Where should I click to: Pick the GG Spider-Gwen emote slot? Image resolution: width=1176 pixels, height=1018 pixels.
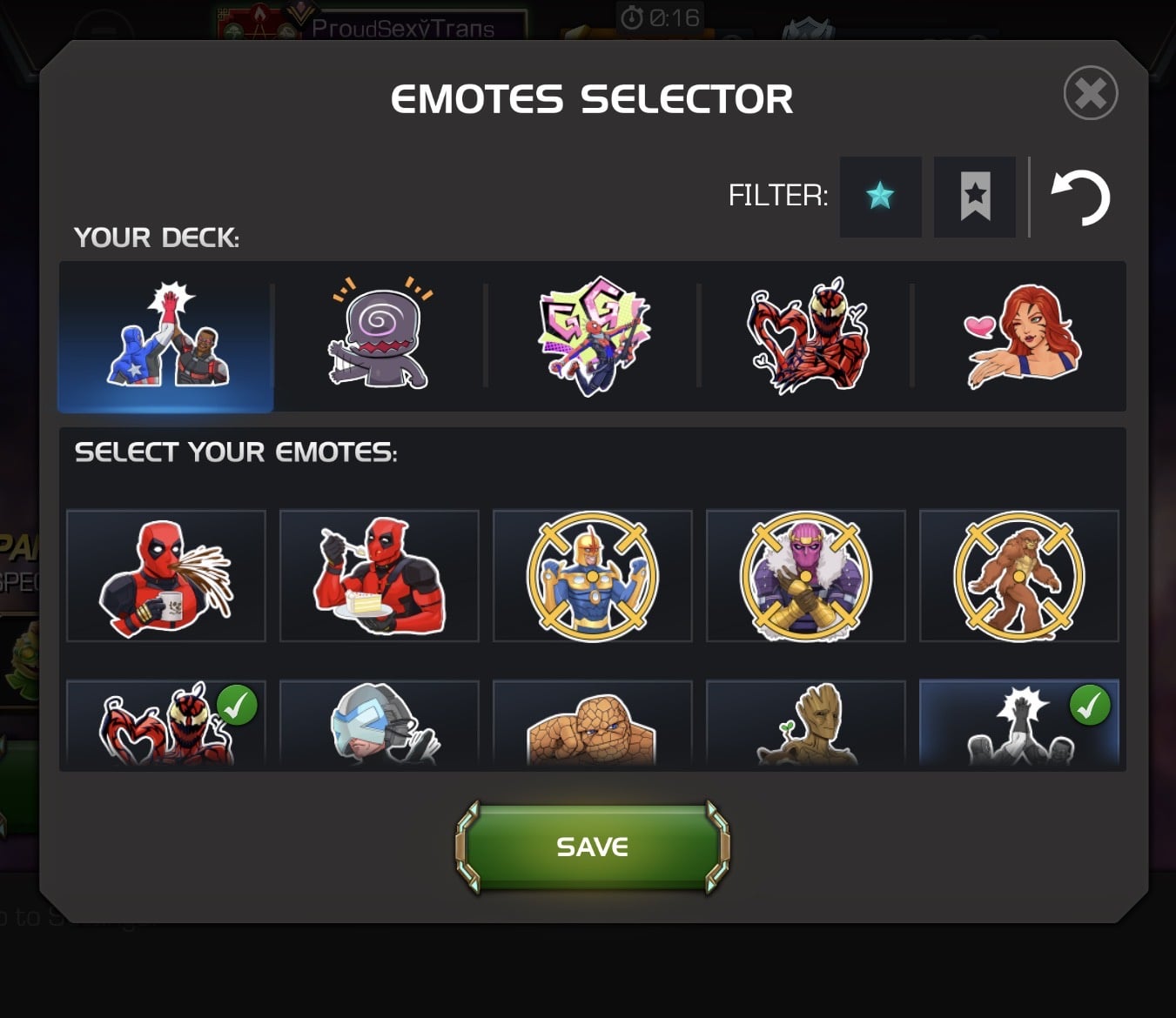point(593,336)
